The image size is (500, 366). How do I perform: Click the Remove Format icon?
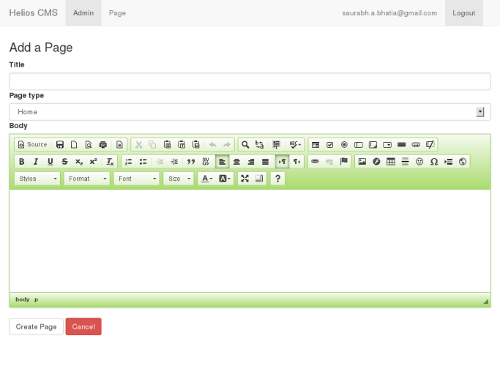tap(110, 162)
